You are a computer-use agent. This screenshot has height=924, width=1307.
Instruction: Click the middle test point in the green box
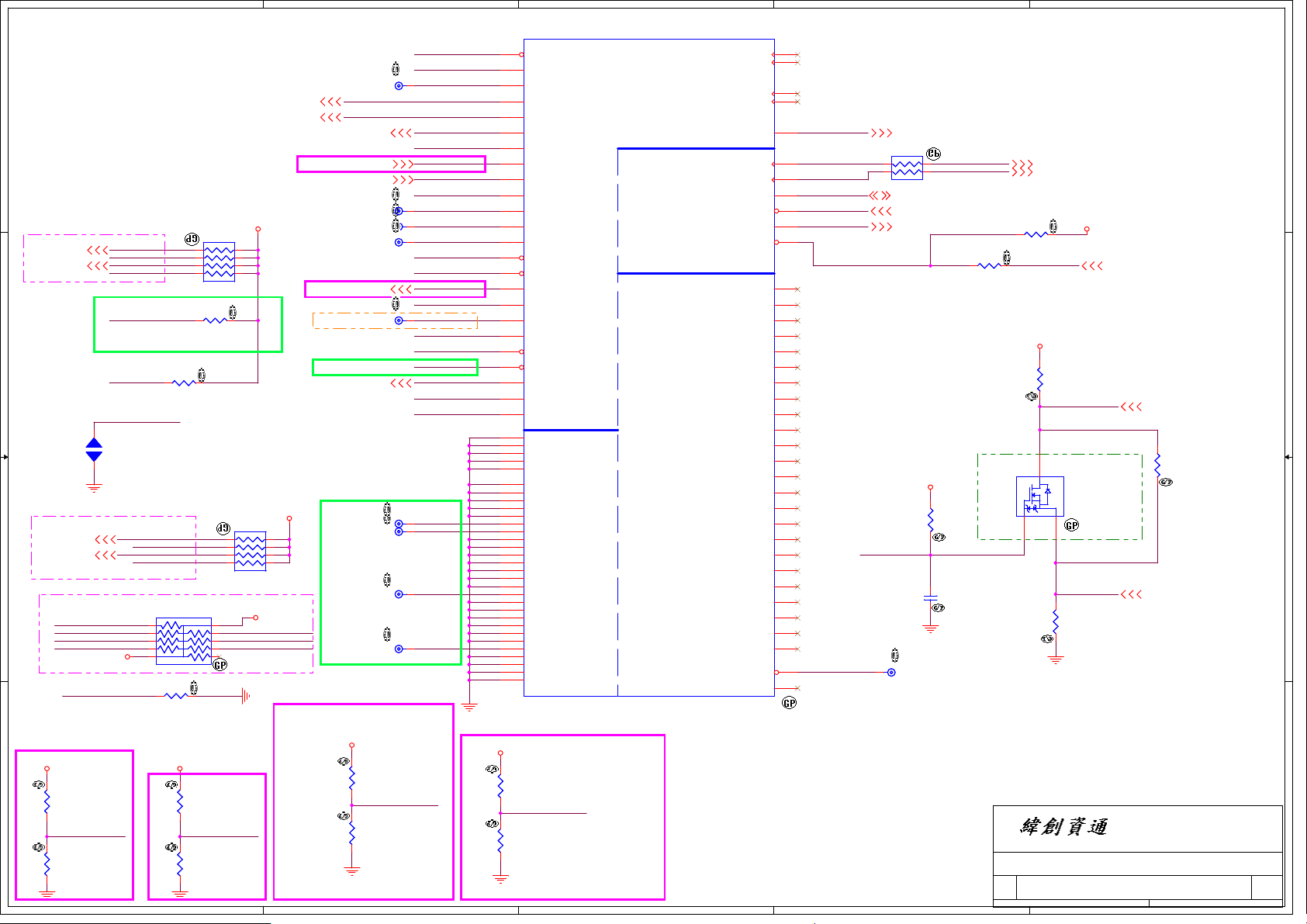click(x=399, y=594)
